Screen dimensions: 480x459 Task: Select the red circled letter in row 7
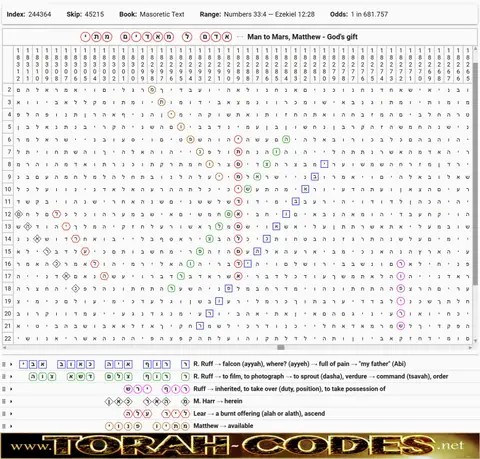[238, 152]
